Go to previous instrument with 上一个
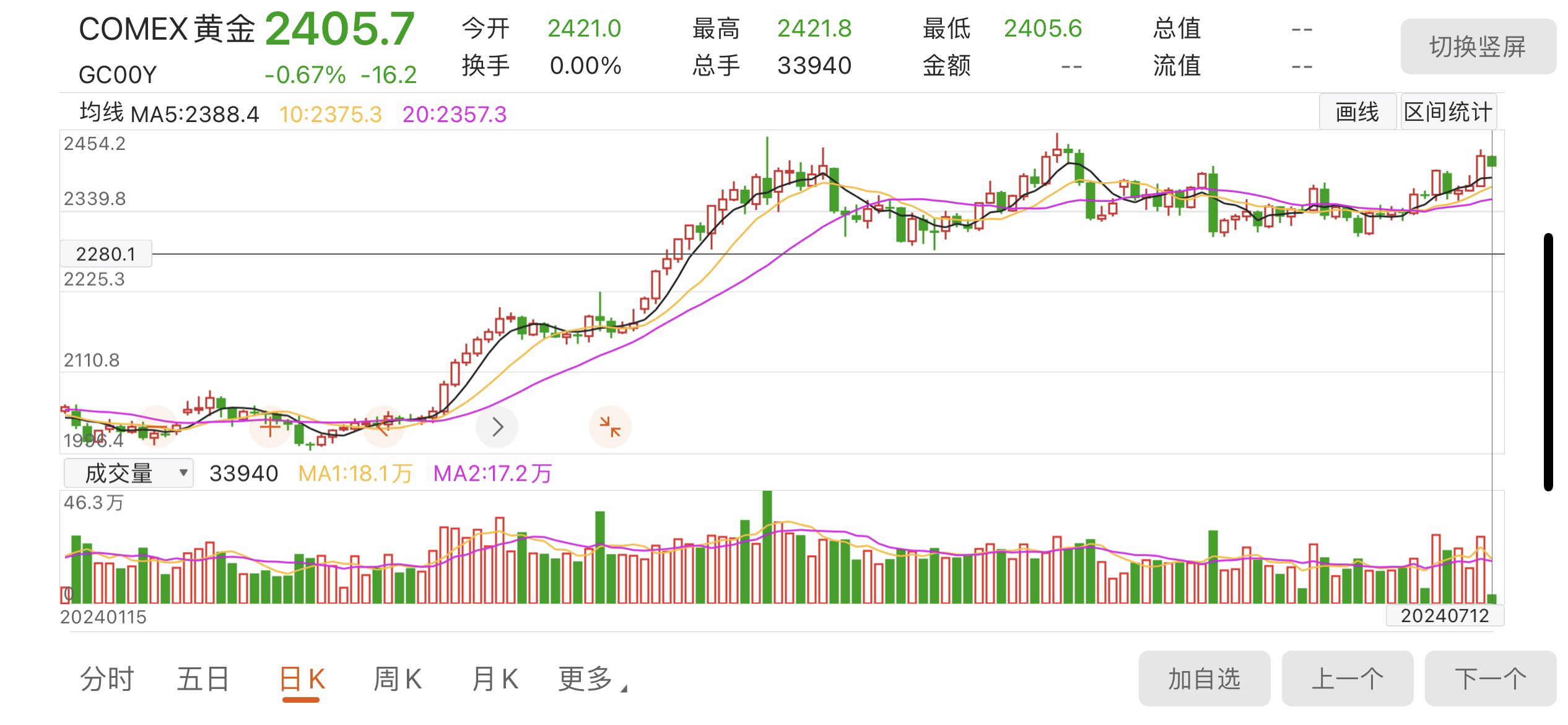 click(x=1347, y=679)
